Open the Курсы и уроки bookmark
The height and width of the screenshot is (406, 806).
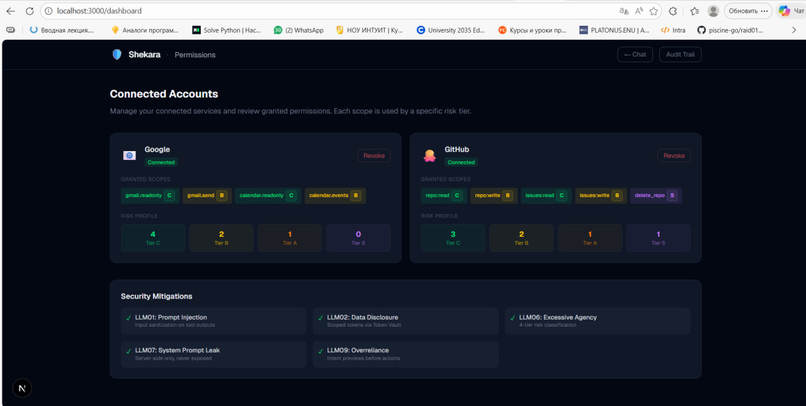tap(533, 30)
